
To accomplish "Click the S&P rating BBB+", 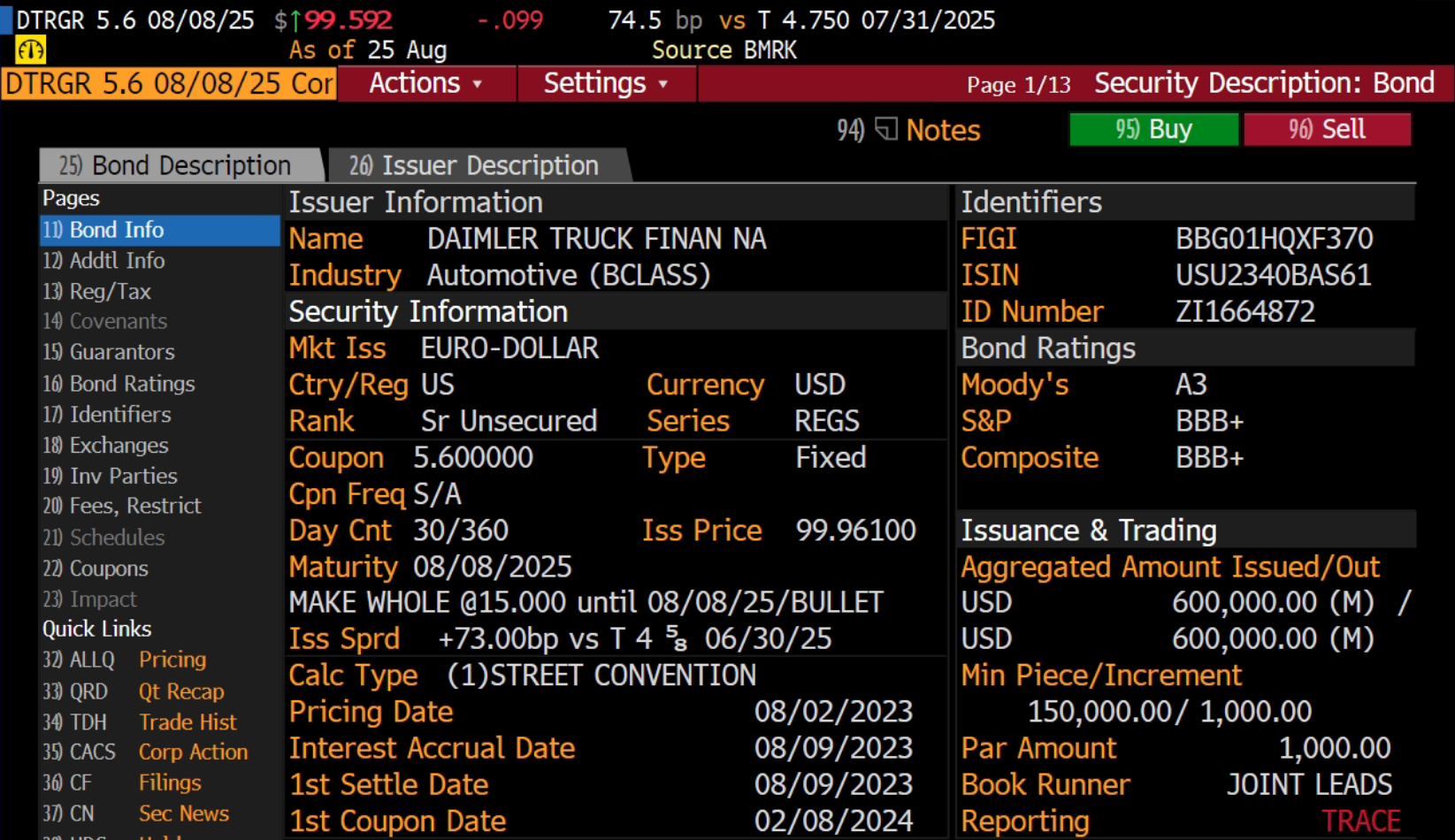I will 1209,421.
